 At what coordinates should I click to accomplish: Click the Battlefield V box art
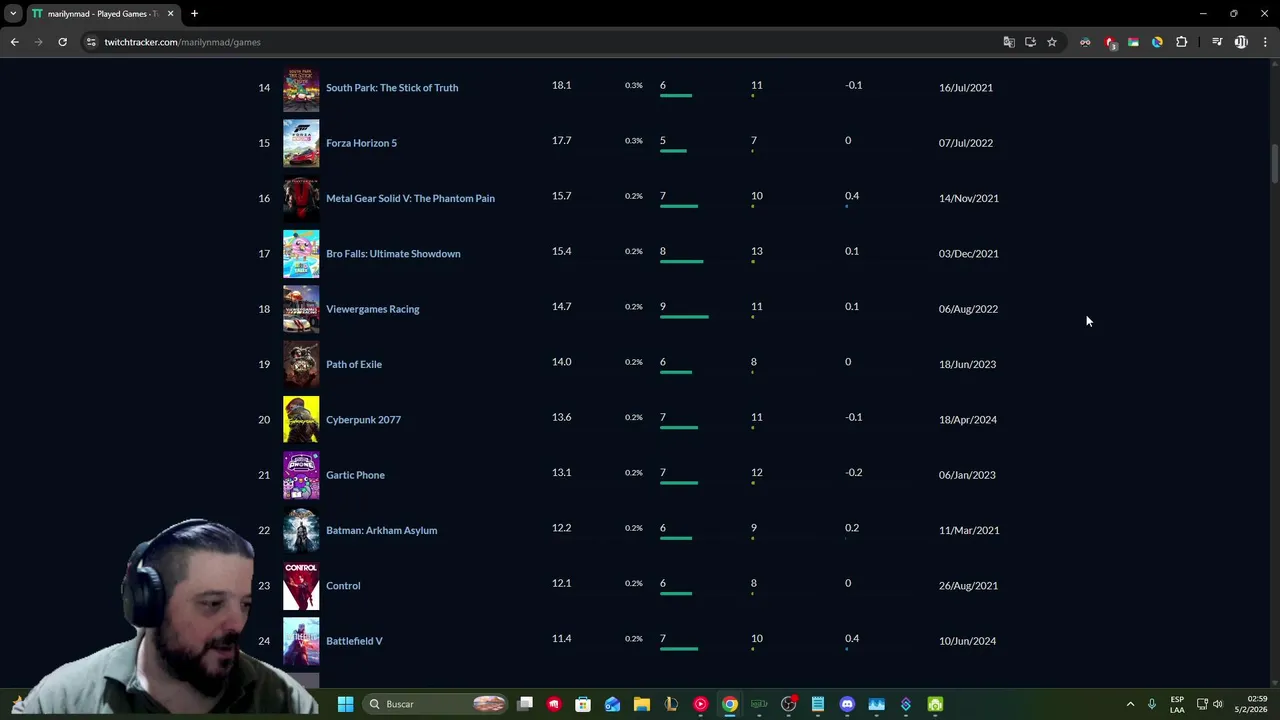pyautogui.click(x=301, y=641)
